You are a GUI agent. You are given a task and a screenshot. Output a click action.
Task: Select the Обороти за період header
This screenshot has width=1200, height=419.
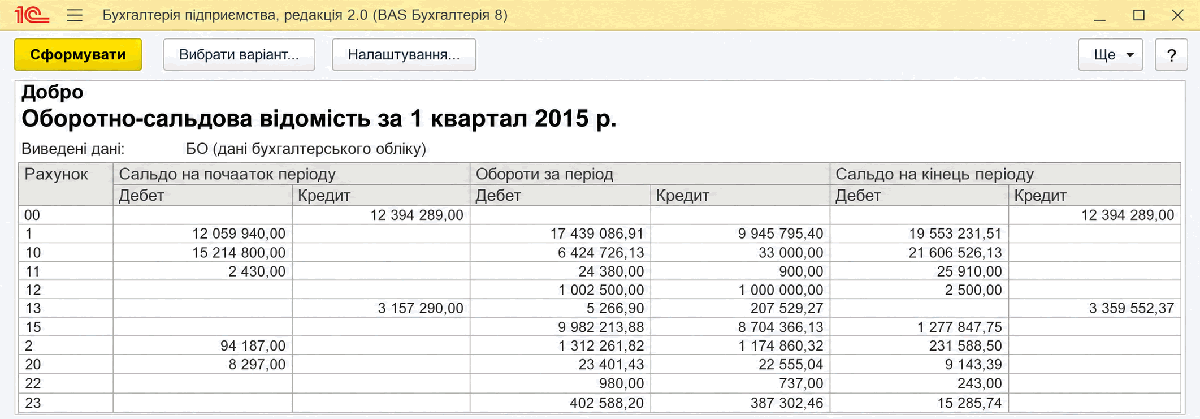coord(650,174)
